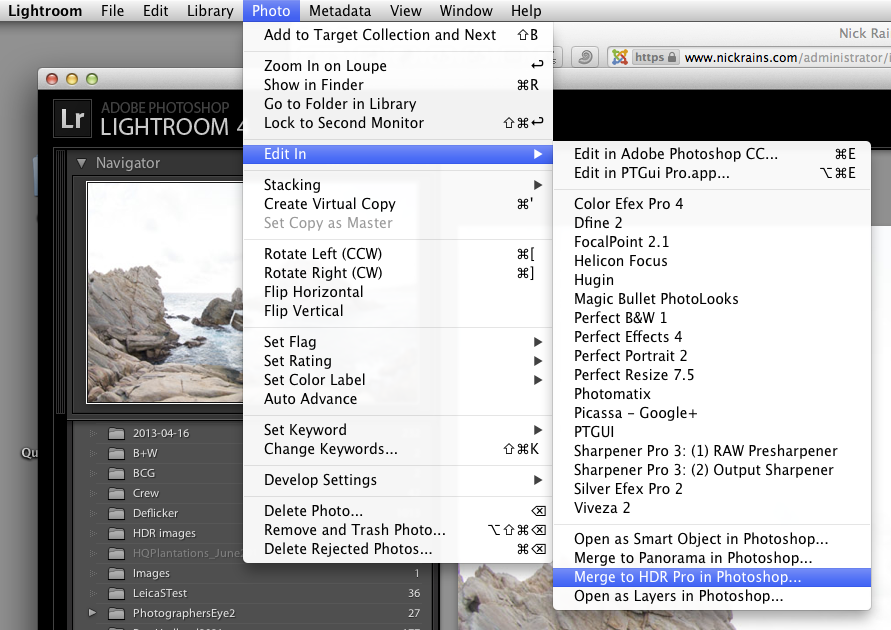The width and height of the screenshot is (891, 630).
Task: Choose Flip Horizontal
Action: (x=398, y=292)
